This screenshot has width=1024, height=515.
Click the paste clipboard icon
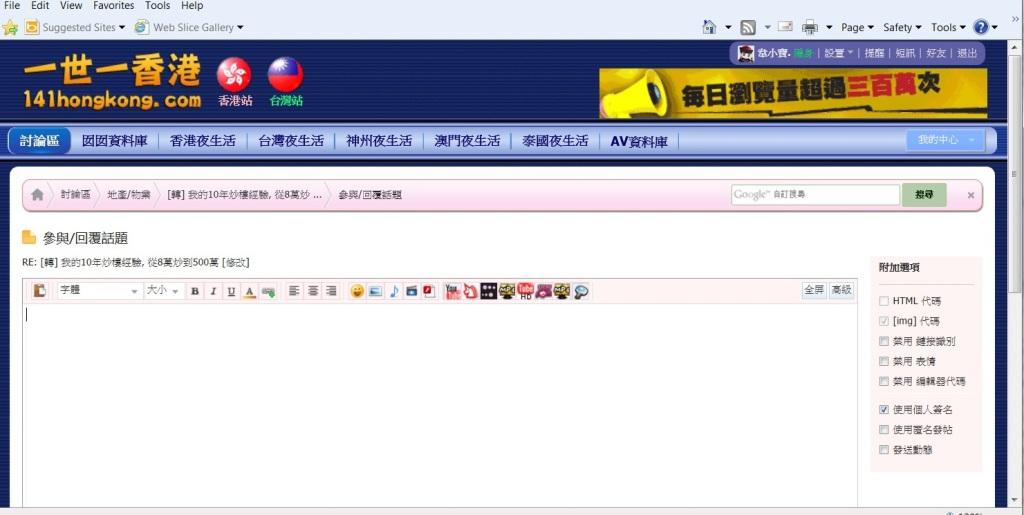point(40,291)
